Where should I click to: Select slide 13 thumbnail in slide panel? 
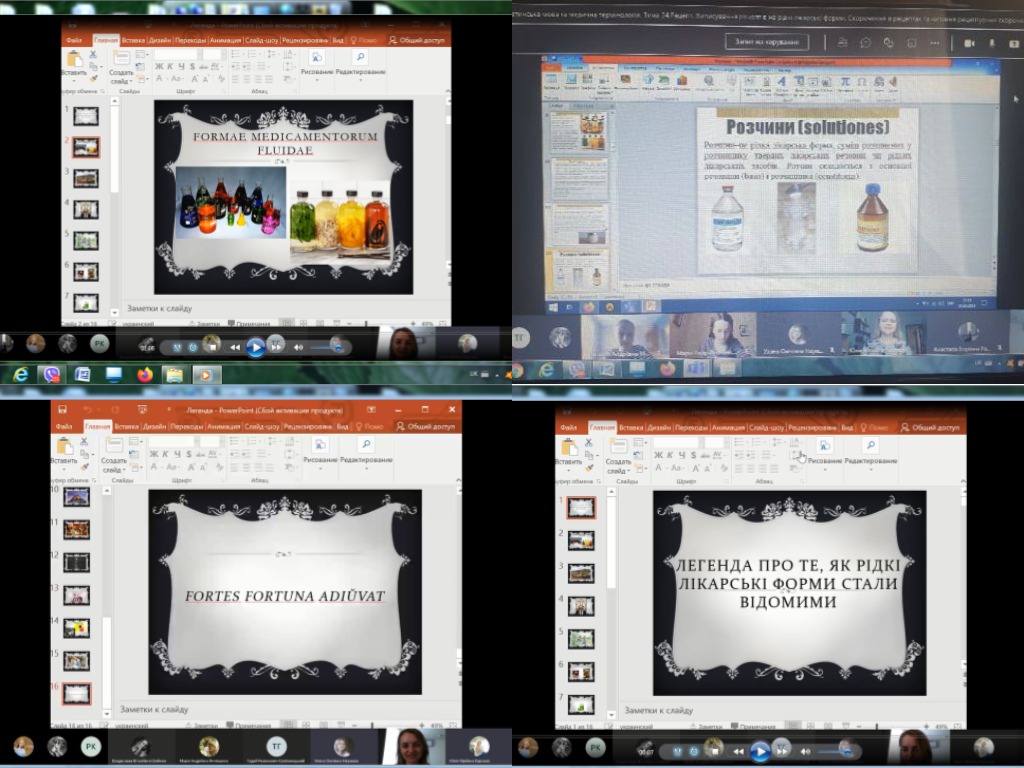point(77,595)
